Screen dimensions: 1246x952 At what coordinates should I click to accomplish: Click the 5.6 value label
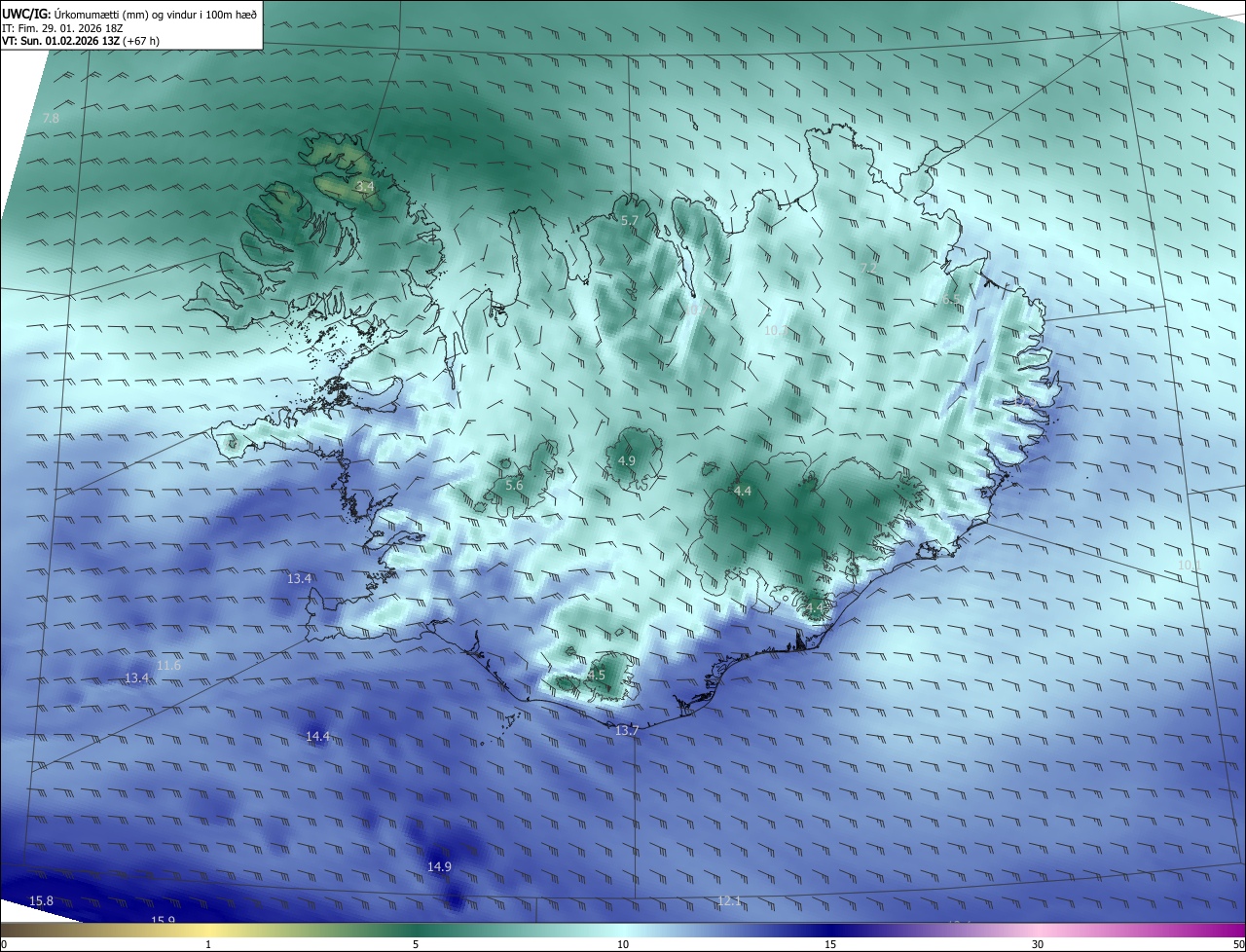(514, 485)
